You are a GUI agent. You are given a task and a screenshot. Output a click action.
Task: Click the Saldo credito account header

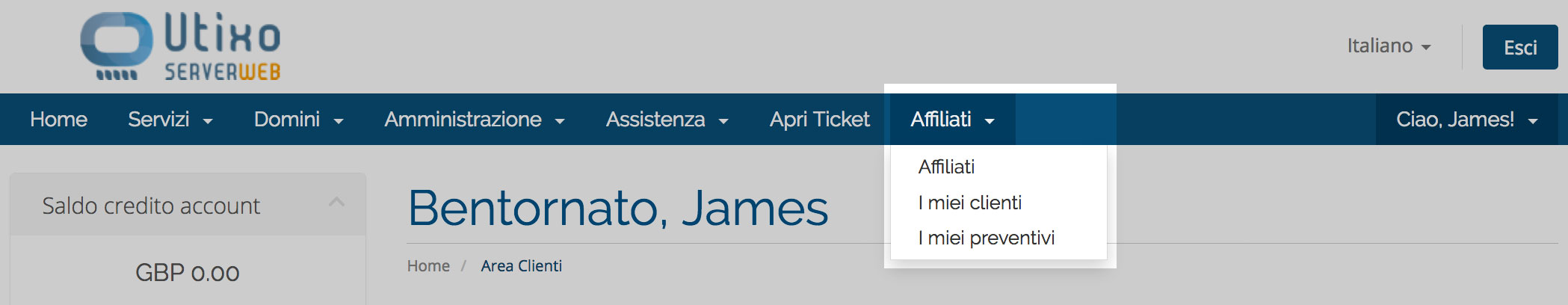click(x=188, y=205)
